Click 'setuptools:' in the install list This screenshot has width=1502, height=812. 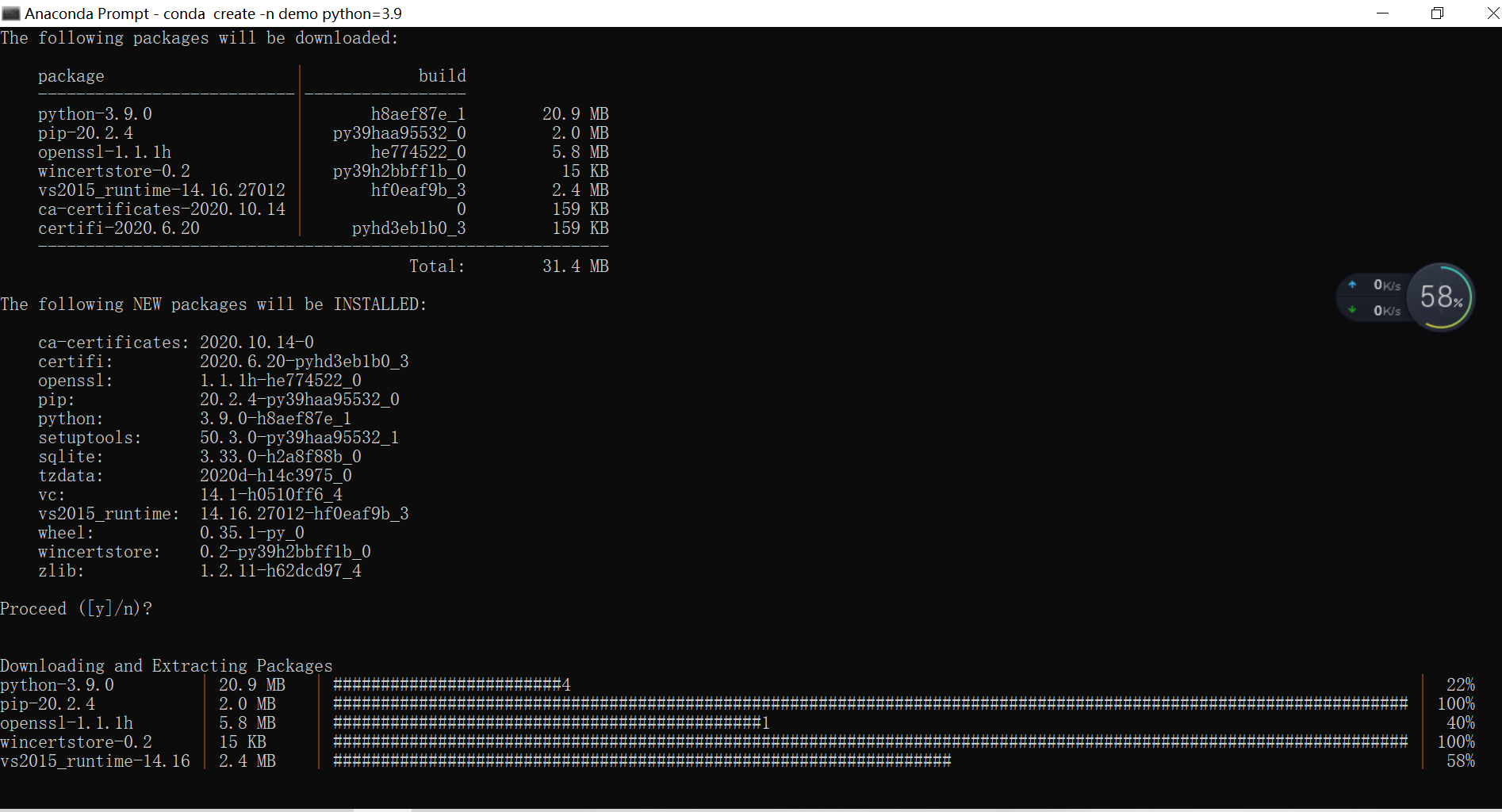coord(90,438)
